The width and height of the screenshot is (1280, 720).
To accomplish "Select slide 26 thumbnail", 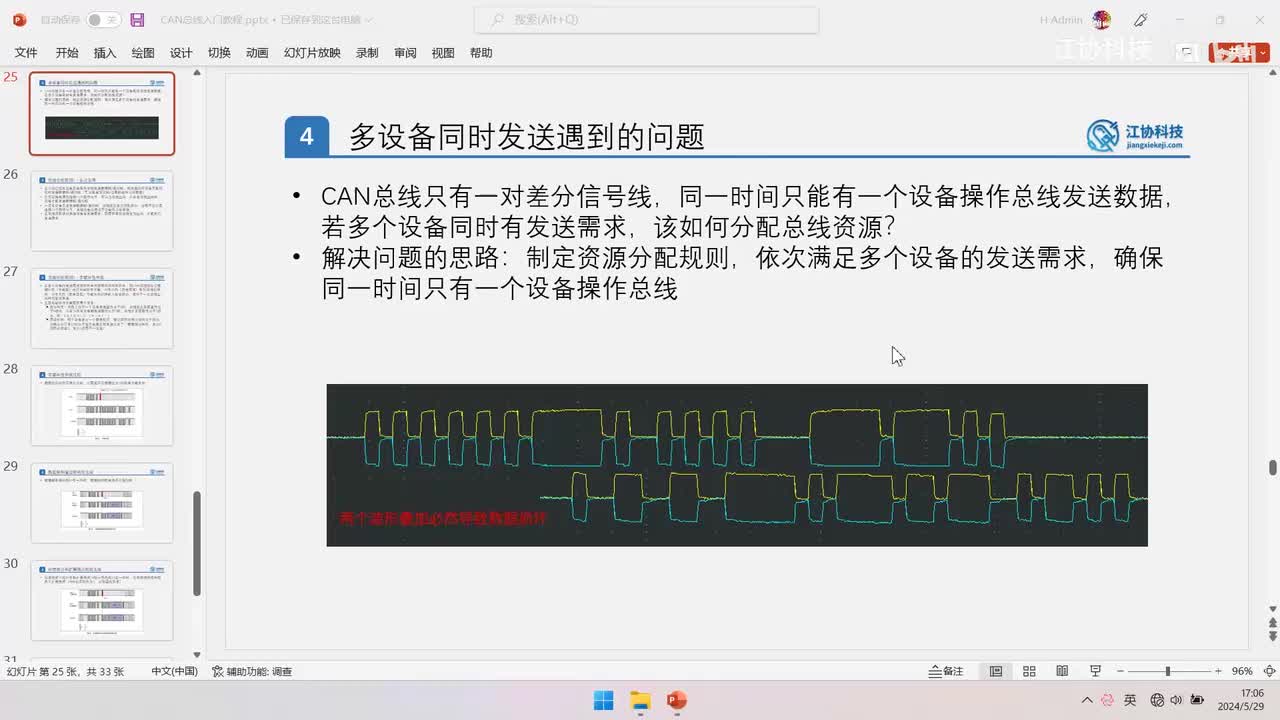I will click(x=102, y=211).
